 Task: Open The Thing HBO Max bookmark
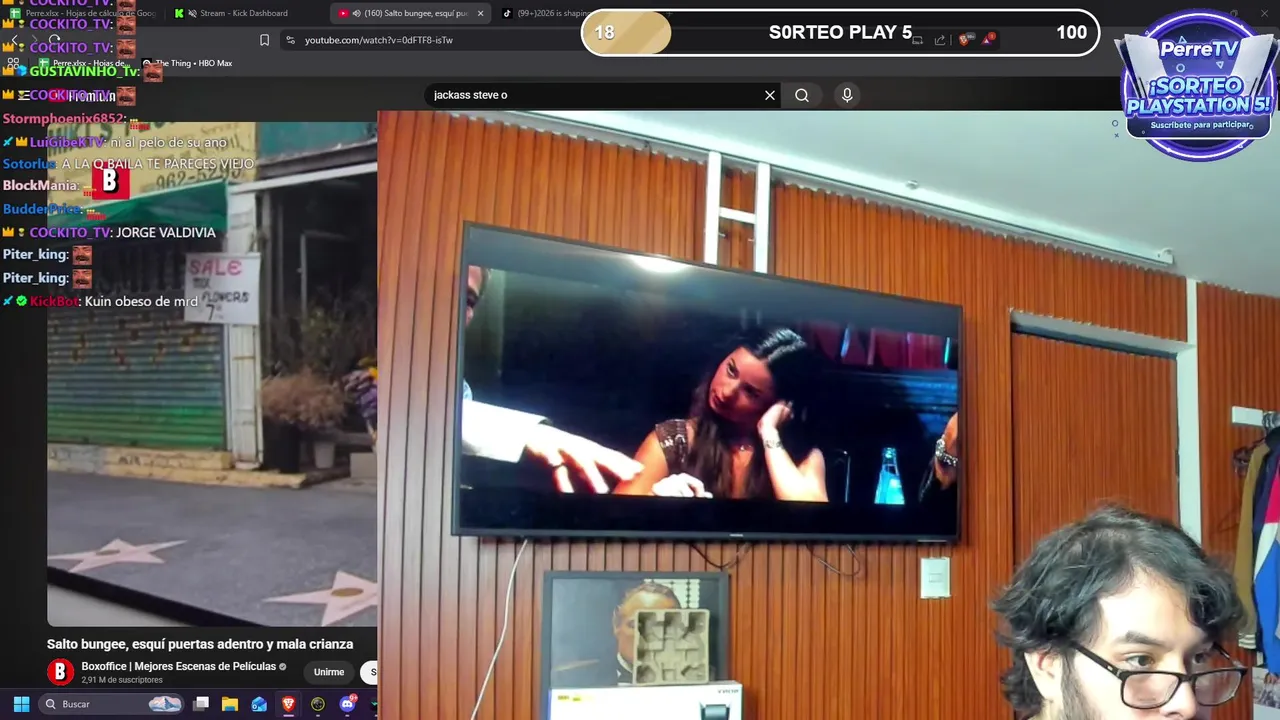pyautogui.click(x=187, y=63)
